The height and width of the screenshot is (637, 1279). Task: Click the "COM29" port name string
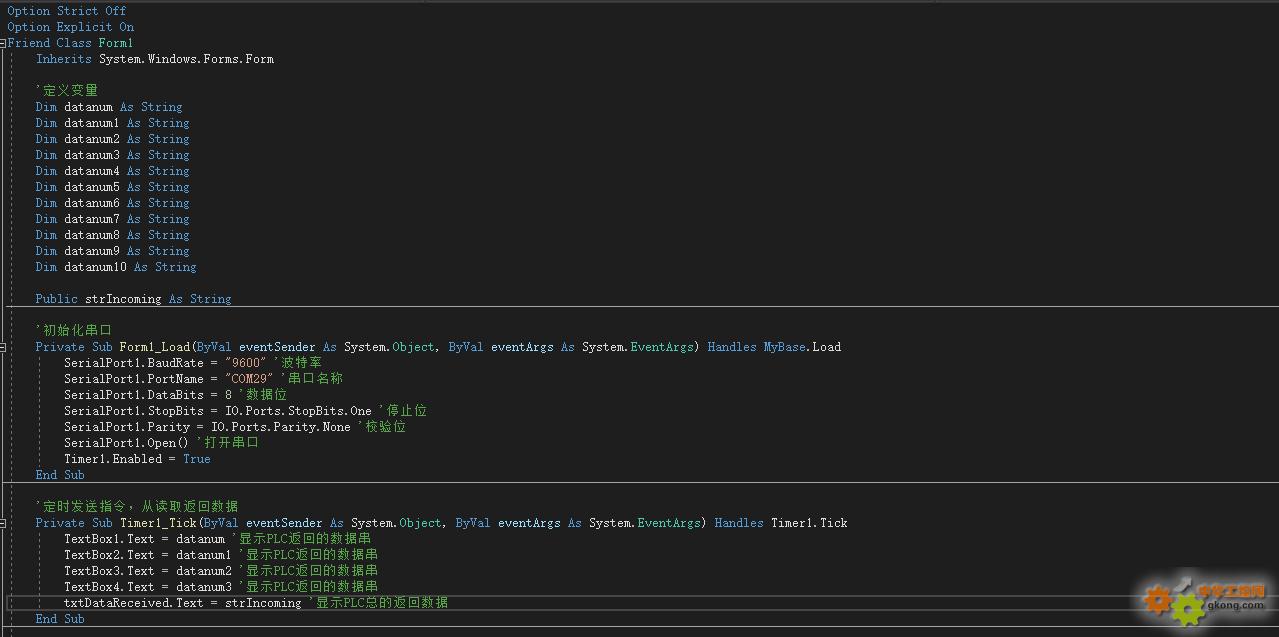click(x=249, y=379)
